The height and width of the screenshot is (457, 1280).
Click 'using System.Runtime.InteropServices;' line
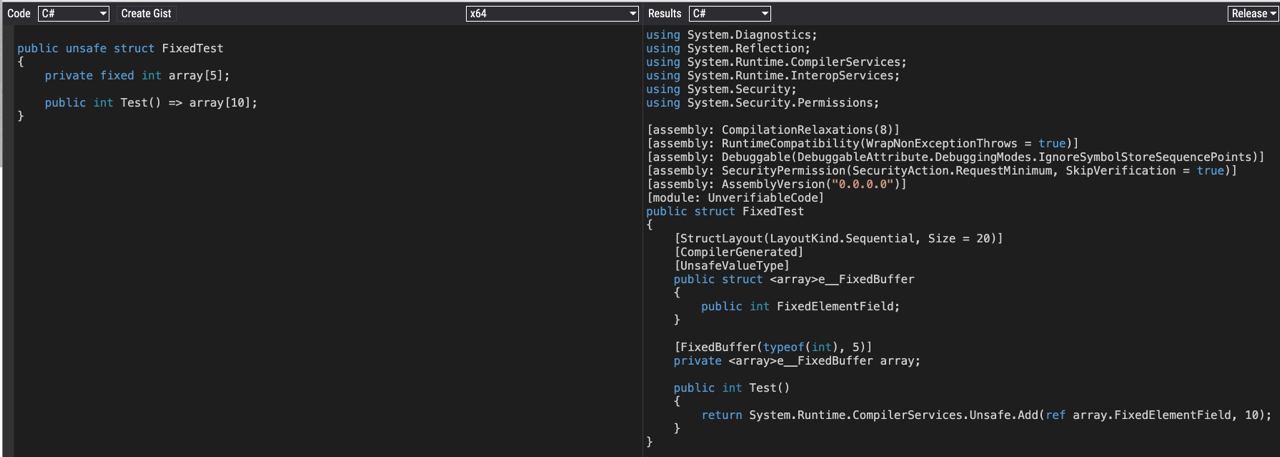point(773,75)
